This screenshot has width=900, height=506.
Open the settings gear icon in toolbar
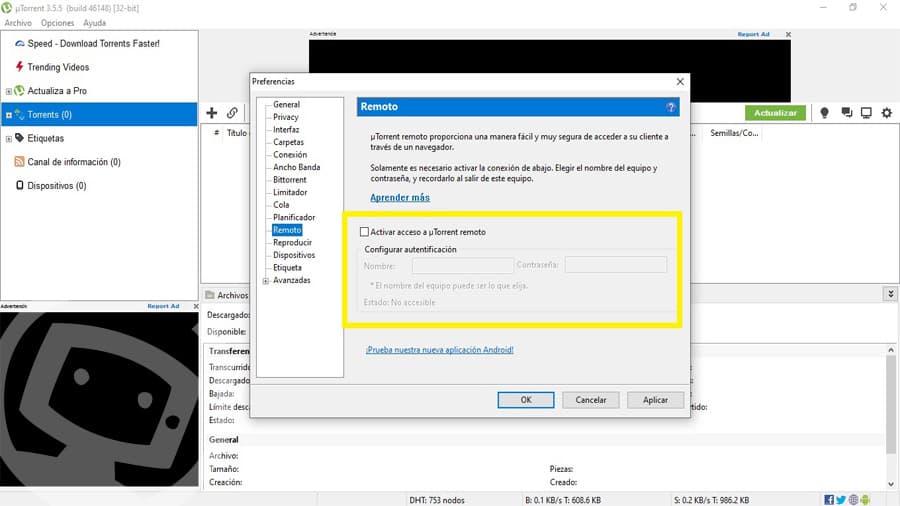(887, 113)
